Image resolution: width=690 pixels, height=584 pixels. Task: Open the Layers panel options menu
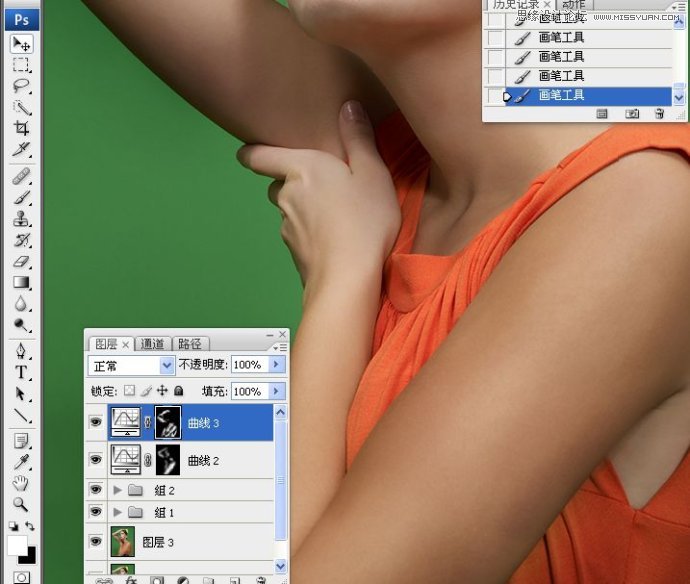pos(280,347)
